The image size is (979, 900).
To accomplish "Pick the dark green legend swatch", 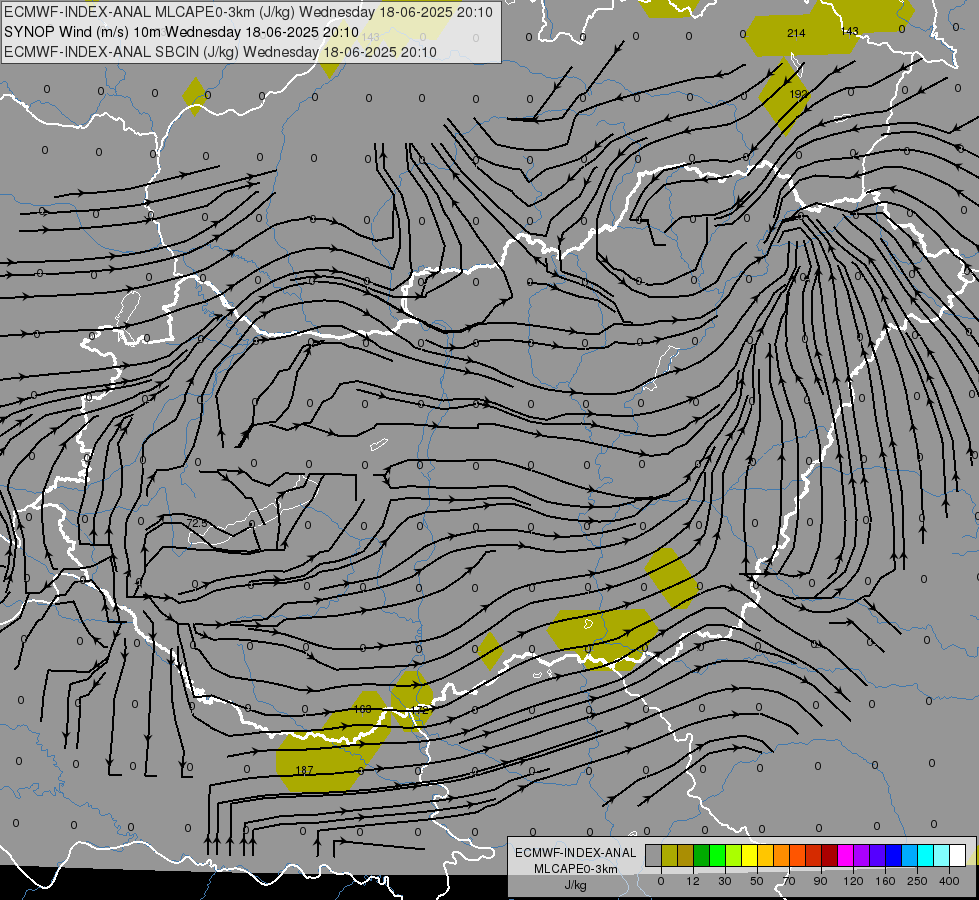I will tap(702, 855).
